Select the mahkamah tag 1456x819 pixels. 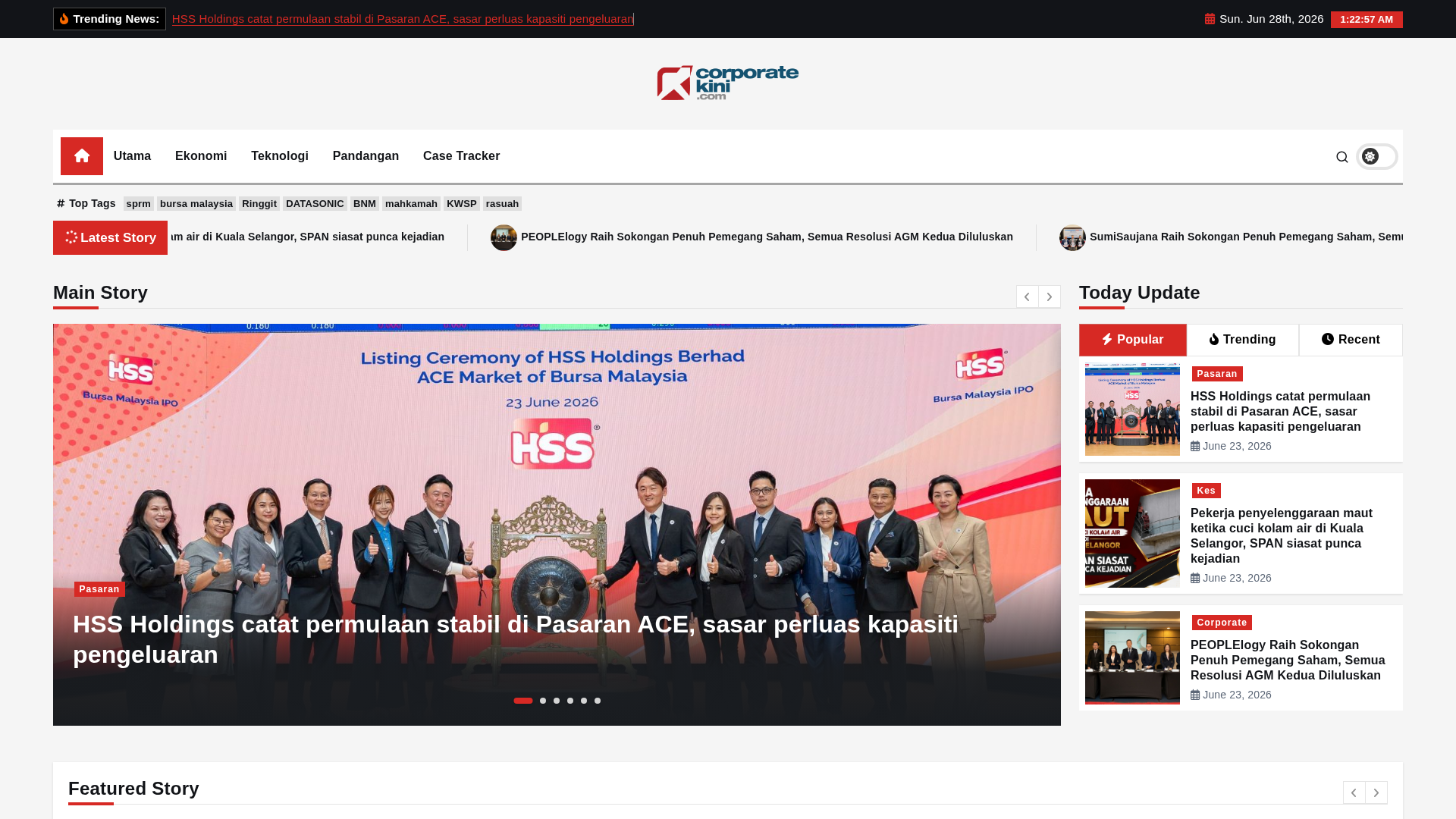point(411,204)
